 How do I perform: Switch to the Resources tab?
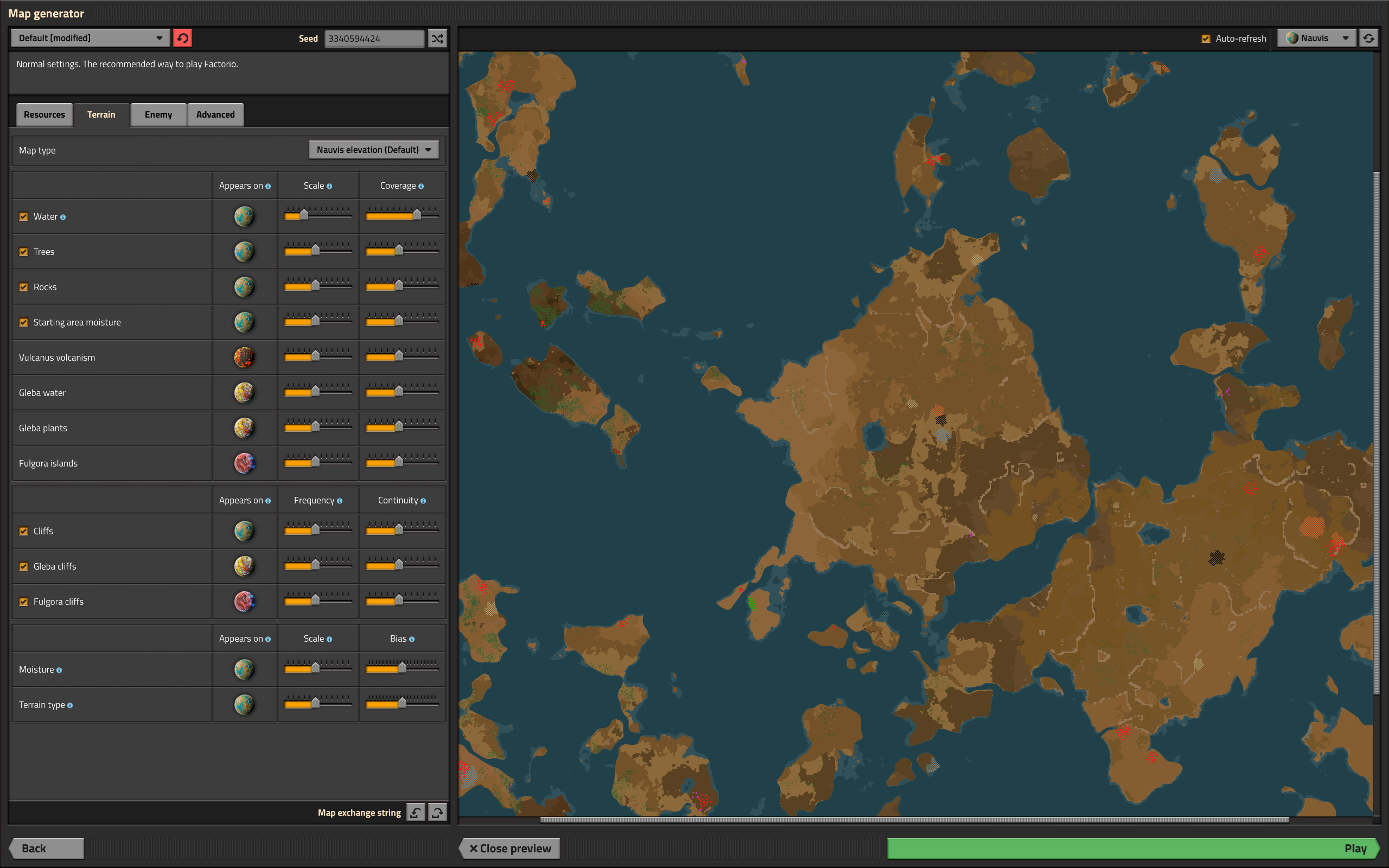point(44,114)
